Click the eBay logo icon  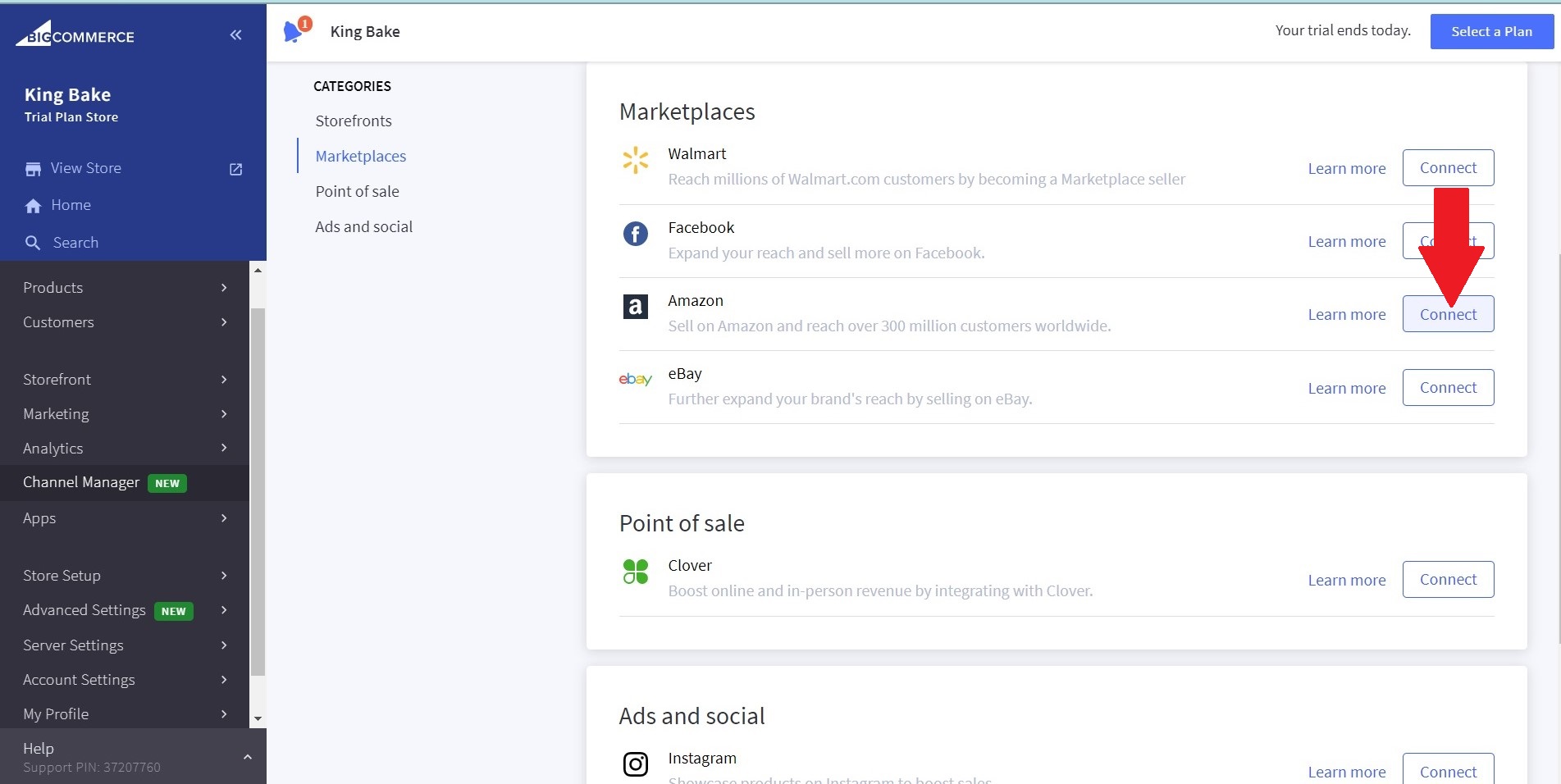click(x=635, y=379)
